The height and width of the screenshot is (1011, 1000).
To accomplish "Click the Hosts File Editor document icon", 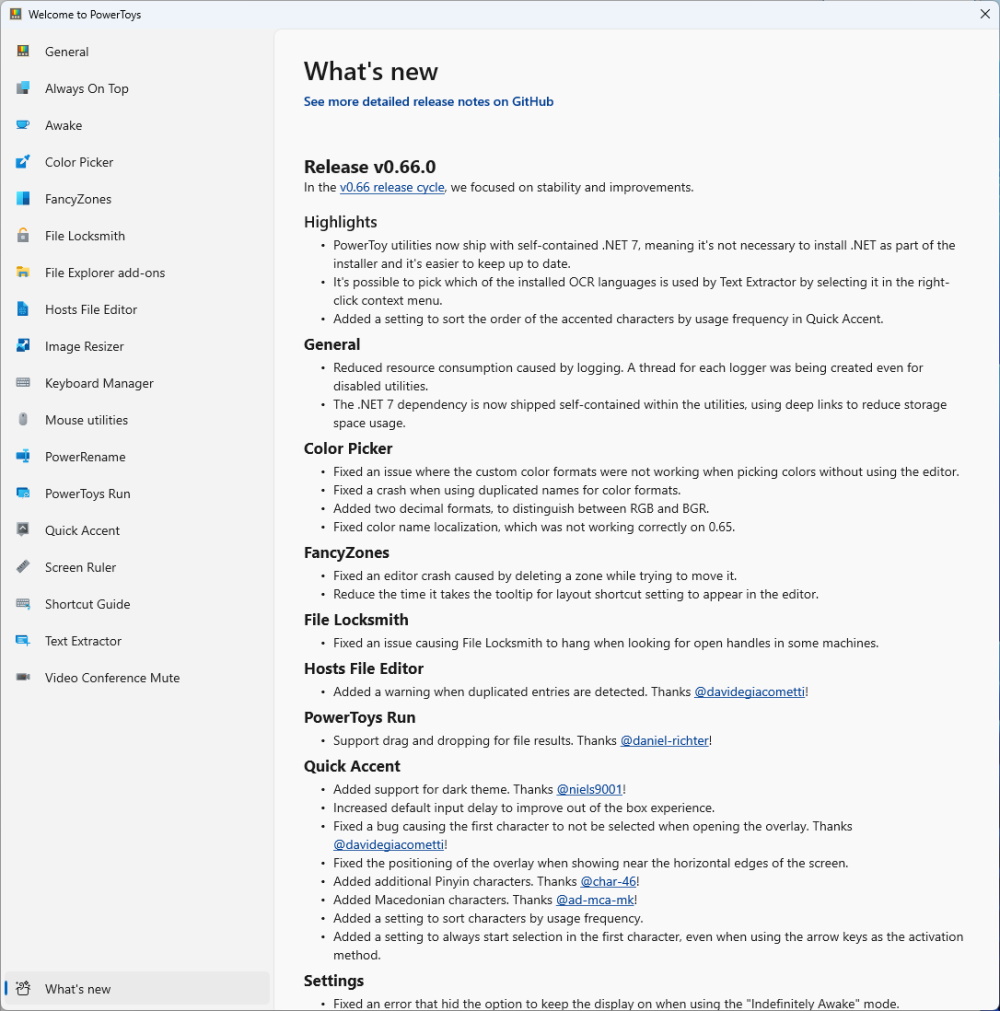I will coord(23,309).
